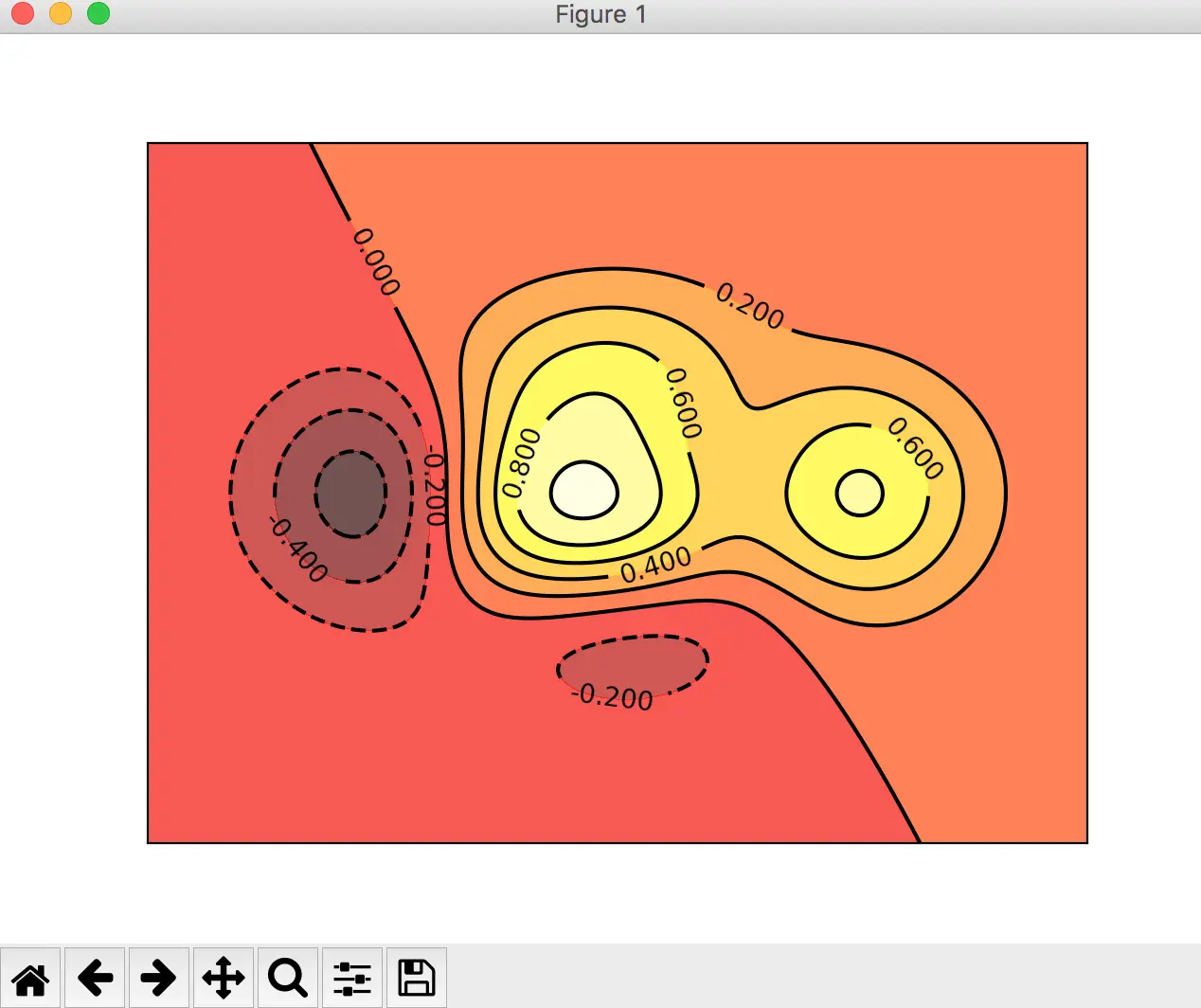
Task: Close Figure 1 window red button
Action: (23, 14)
